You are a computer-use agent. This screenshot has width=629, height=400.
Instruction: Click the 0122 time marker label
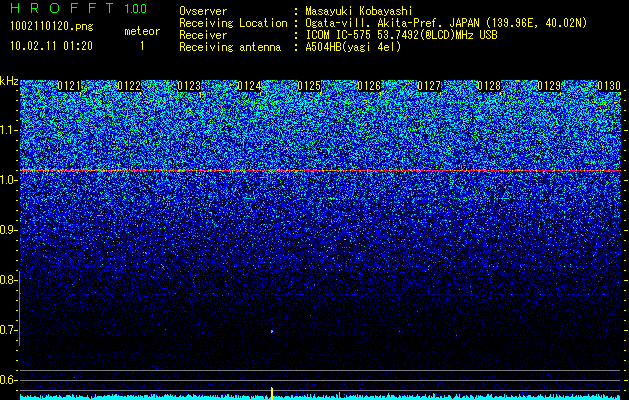tap(129, 86)
